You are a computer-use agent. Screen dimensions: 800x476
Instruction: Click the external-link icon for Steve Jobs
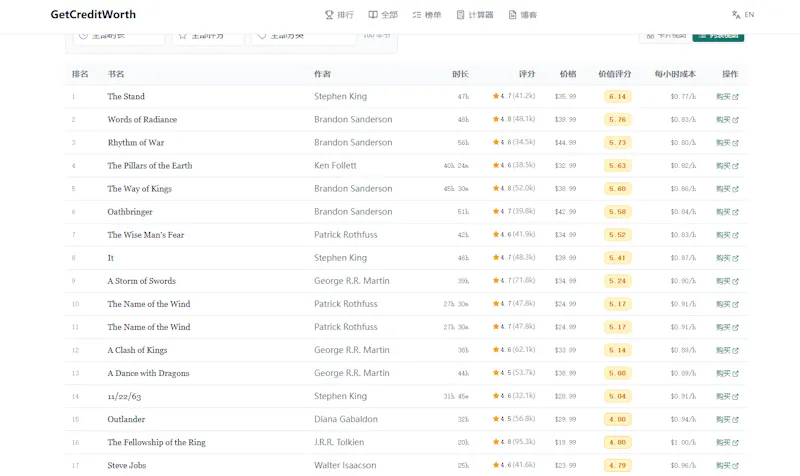pyautogui.click(x=735, y=466)
